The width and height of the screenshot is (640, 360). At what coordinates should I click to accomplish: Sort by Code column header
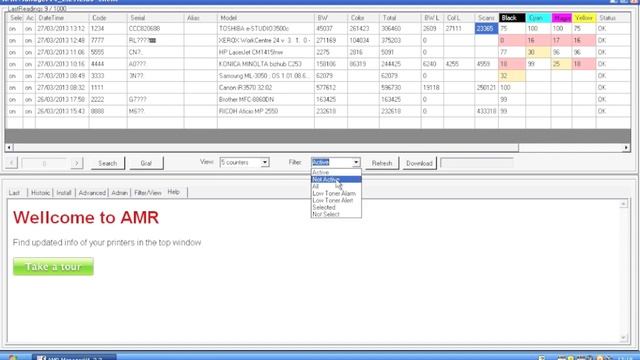coord(108,18)
